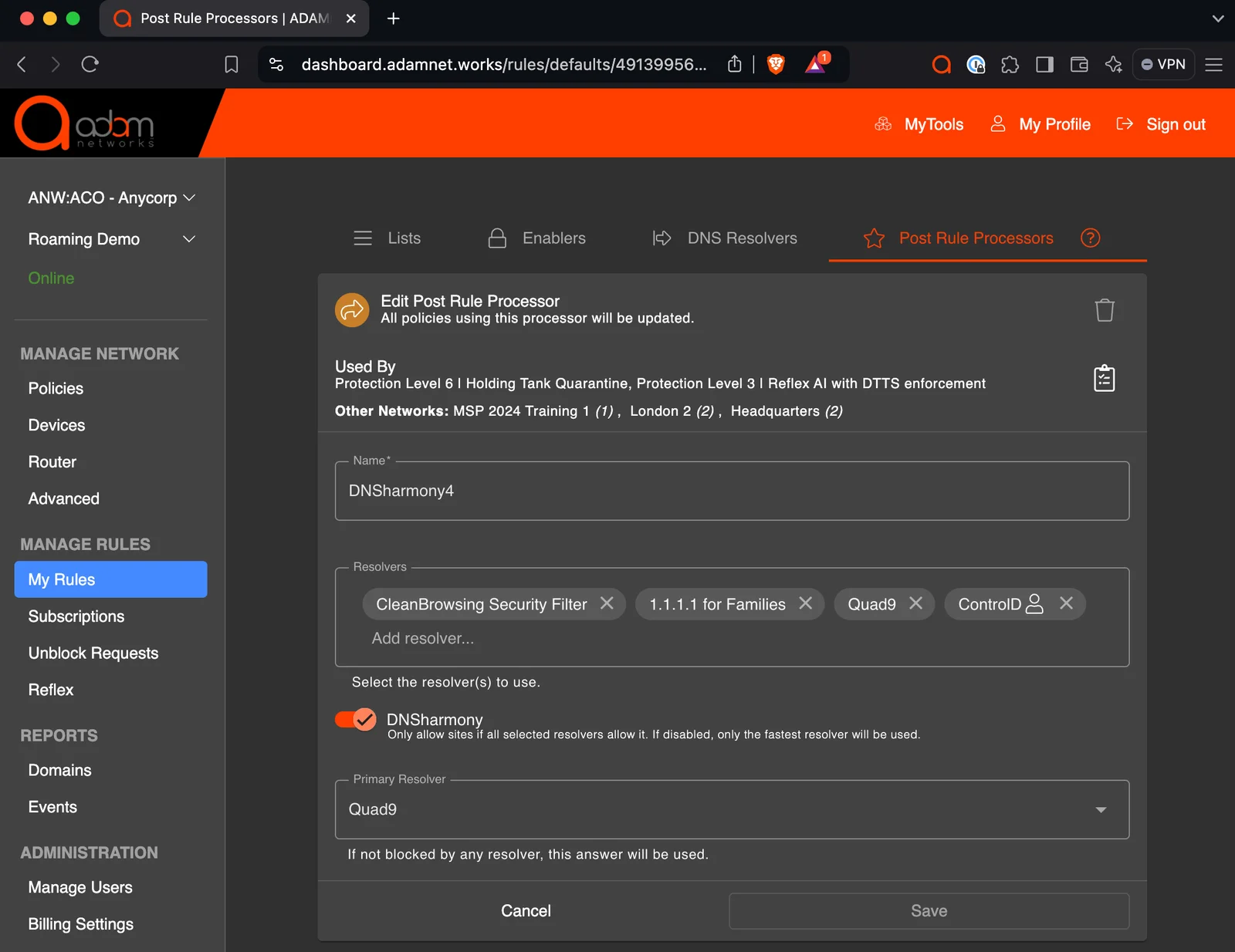Open Leo AI sparkle icon
The width and height of the screenshot is (1235, 952).
1113,64
